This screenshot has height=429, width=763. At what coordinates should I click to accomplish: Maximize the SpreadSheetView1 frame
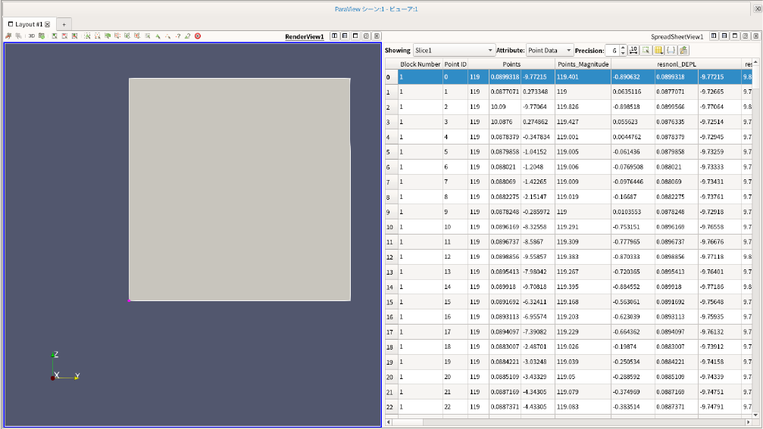(x=735, y=36)
